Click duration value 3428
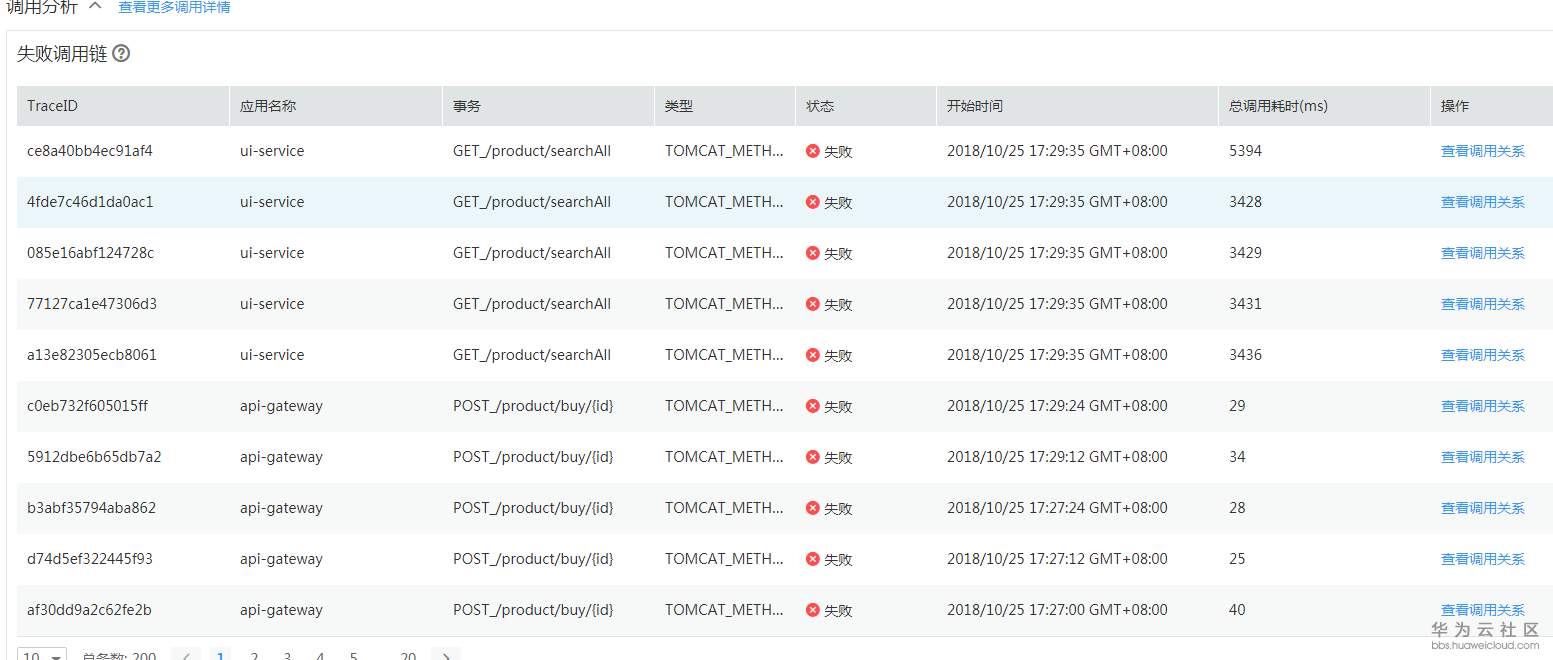This screenshot has height=660, width=1553. click(1246, 202)
